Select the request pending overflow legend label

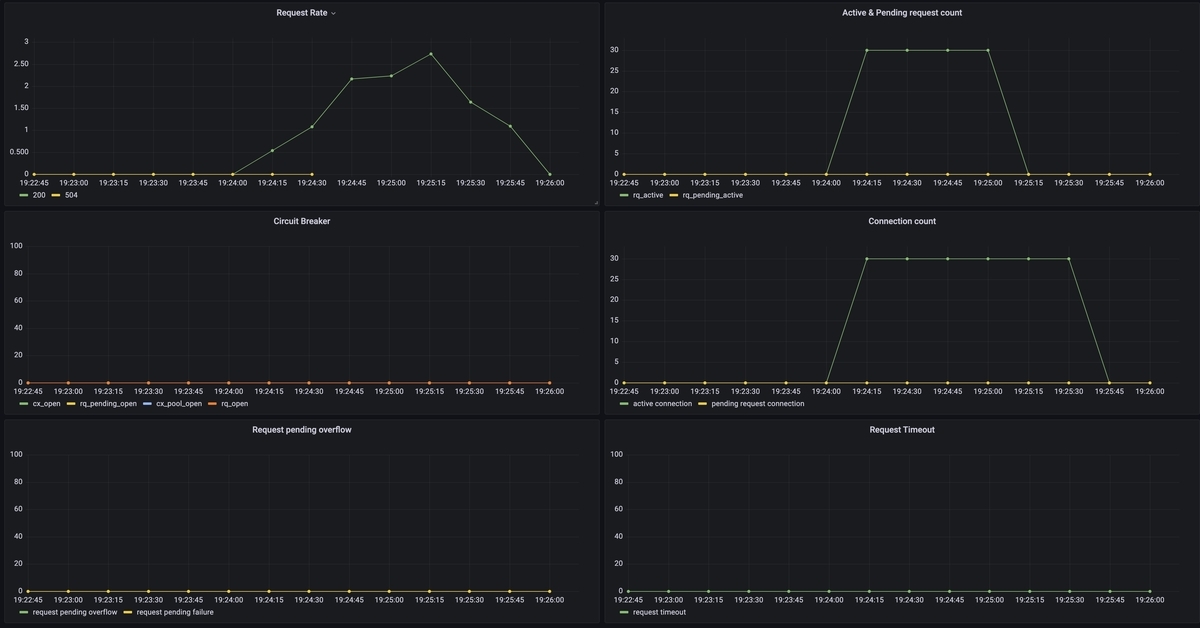coord(75,612)
